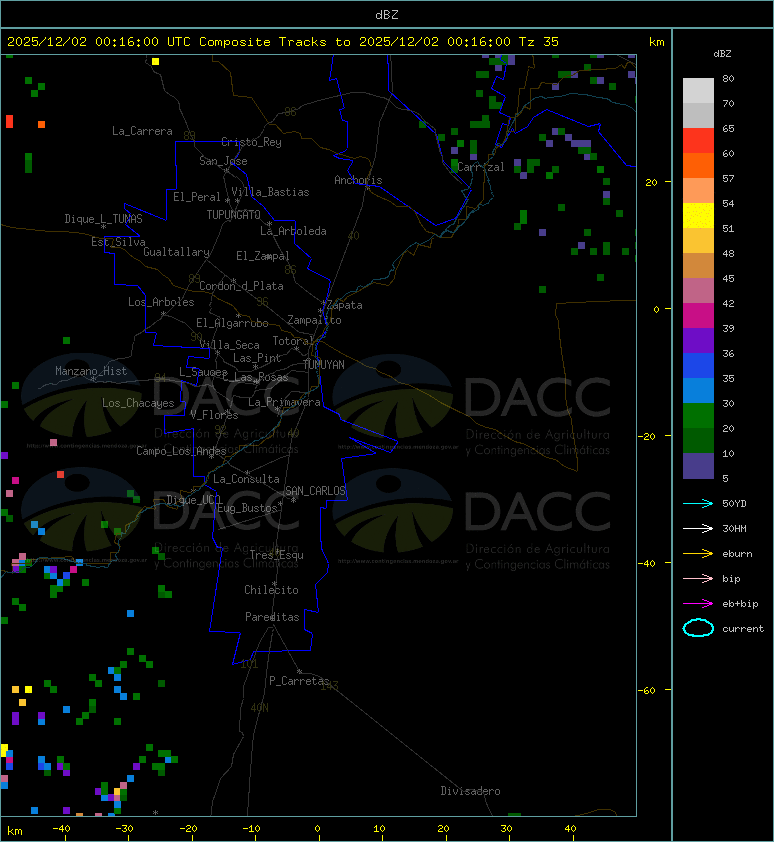Click the Campo_Los_Andes map label
Viewport: 774px width, 842px height.
coord(181,451)
